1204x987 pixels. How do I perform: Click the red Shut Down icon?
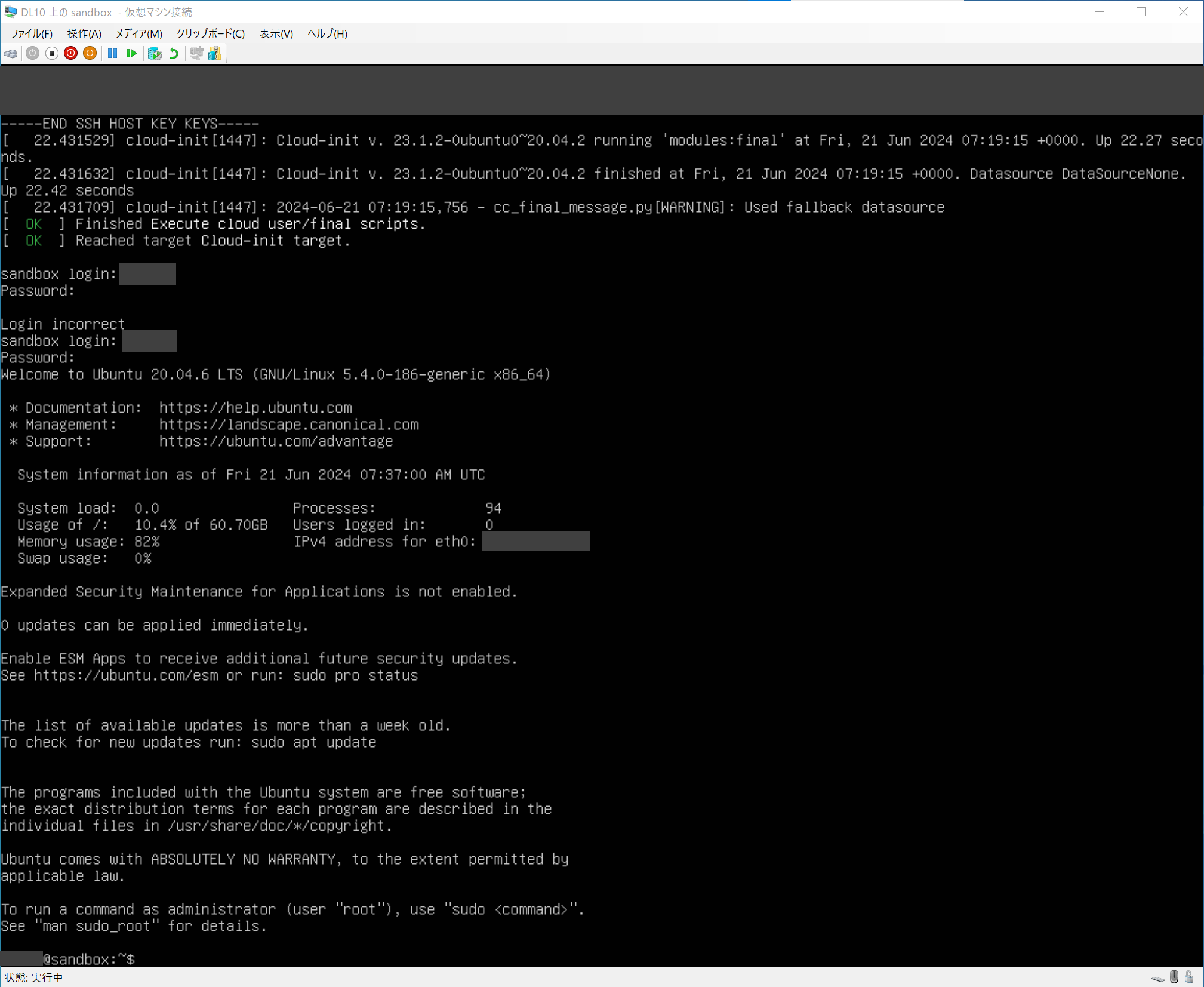pyautogui.click(x=70, y=53)
